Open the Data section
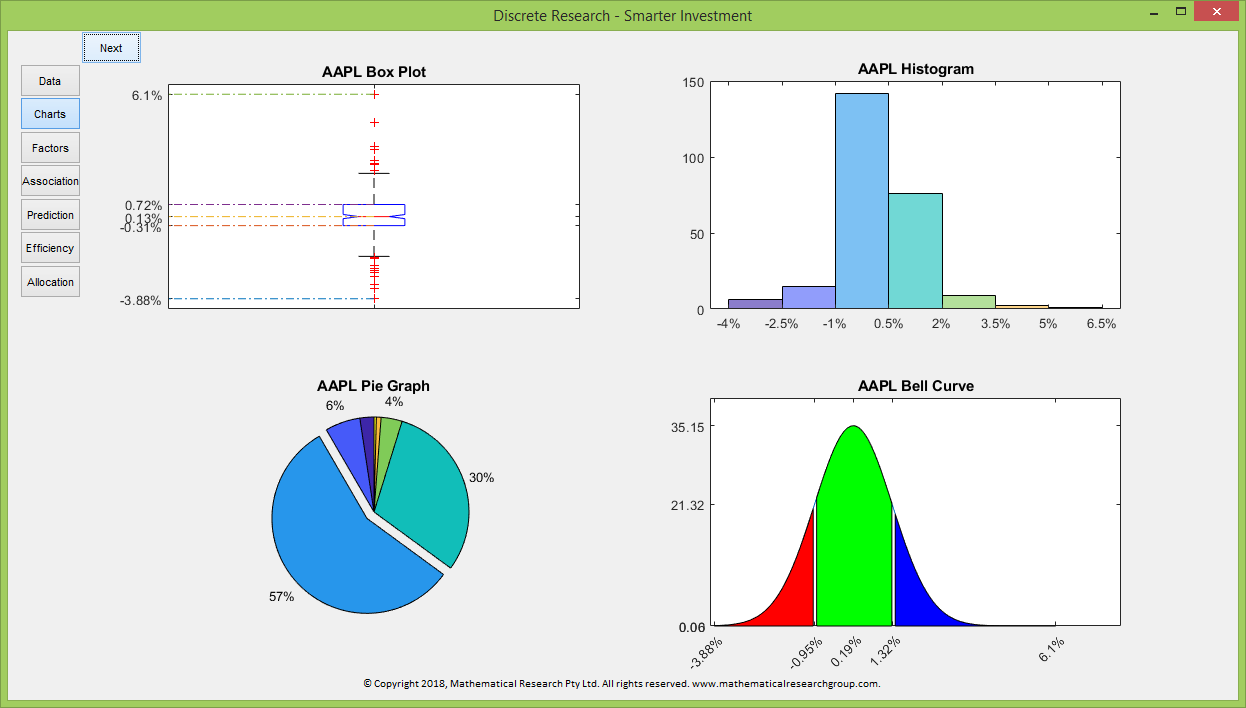 (50, 81)
